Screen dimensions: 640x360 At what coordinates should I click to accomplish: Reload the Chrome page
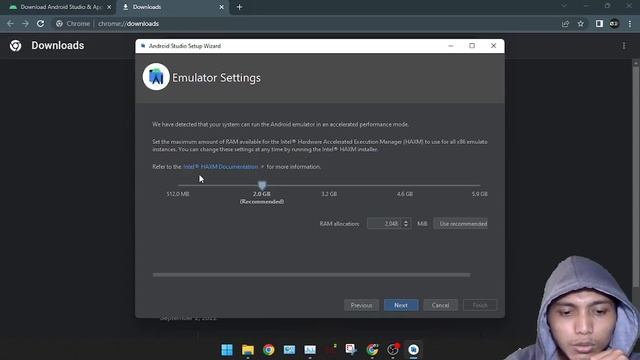[x=40, y=24]
